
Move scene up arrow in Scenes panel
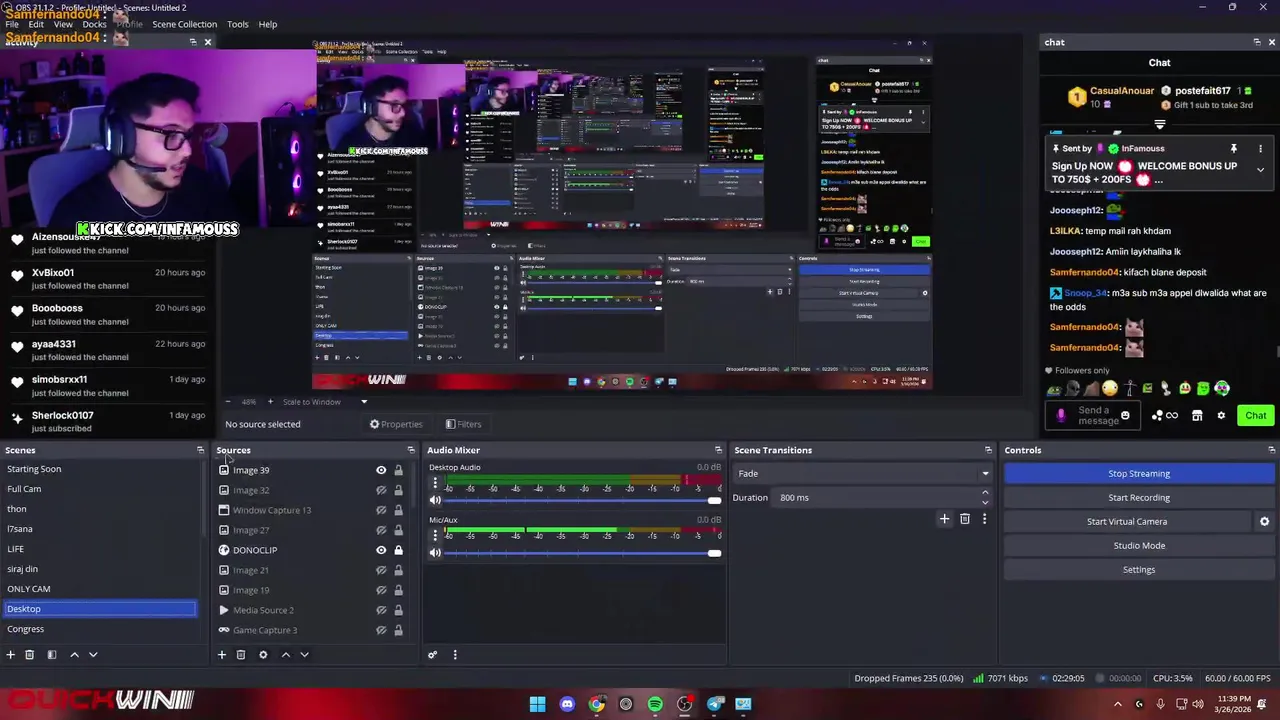tap(74, 655)
